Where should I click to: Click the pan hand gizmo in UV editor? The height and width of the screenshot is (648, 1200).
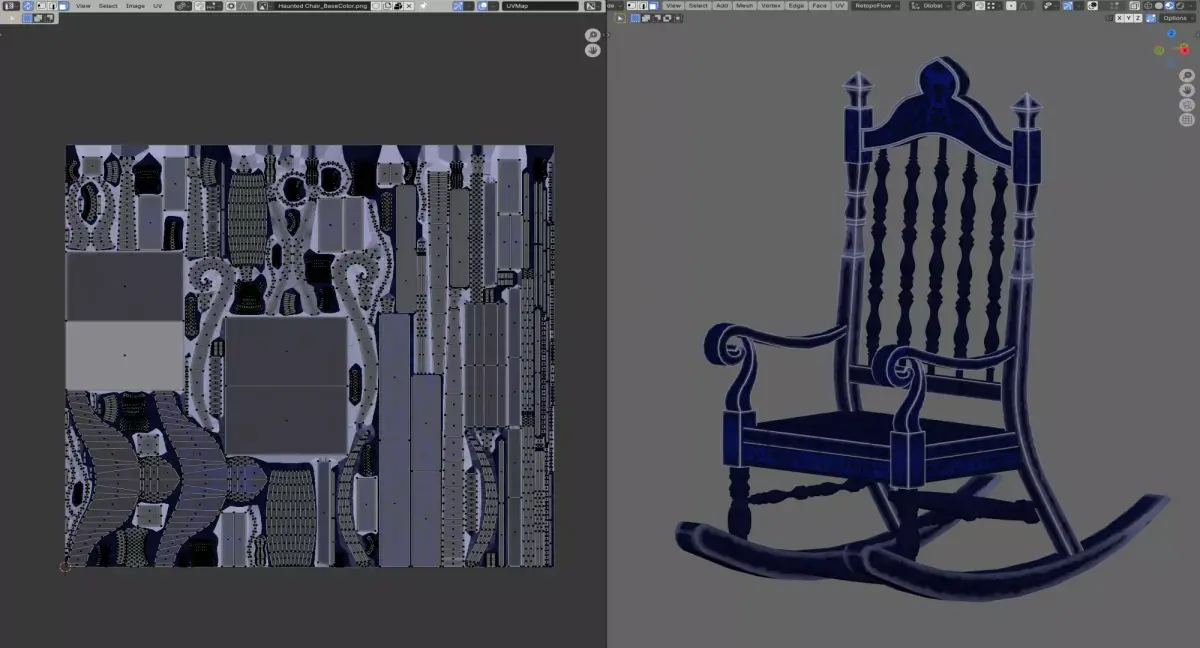593,49
